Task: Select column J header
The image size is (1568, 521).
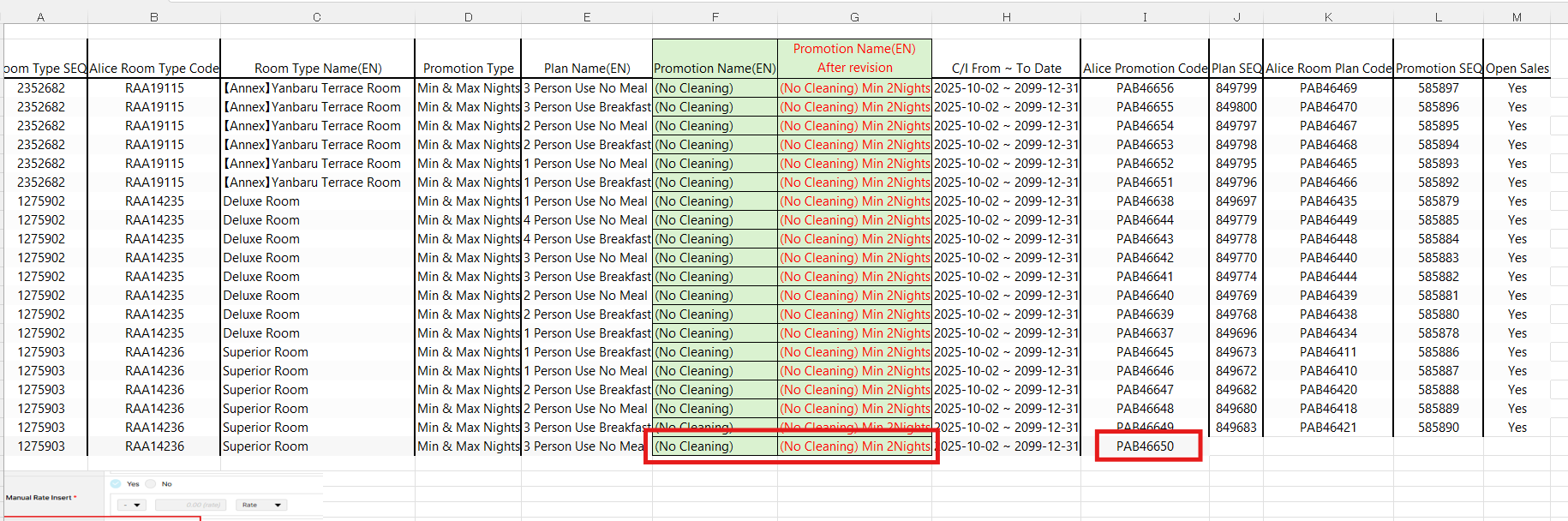Action: point(1236,17)
